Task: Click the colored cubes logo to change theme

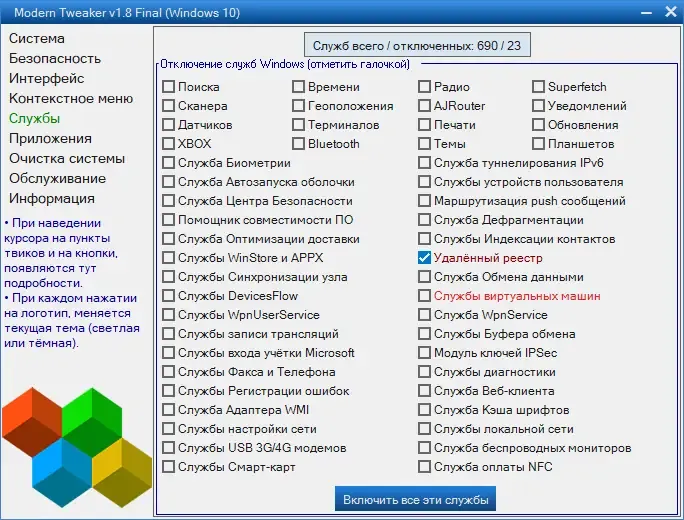Action: tap(77, 447)
